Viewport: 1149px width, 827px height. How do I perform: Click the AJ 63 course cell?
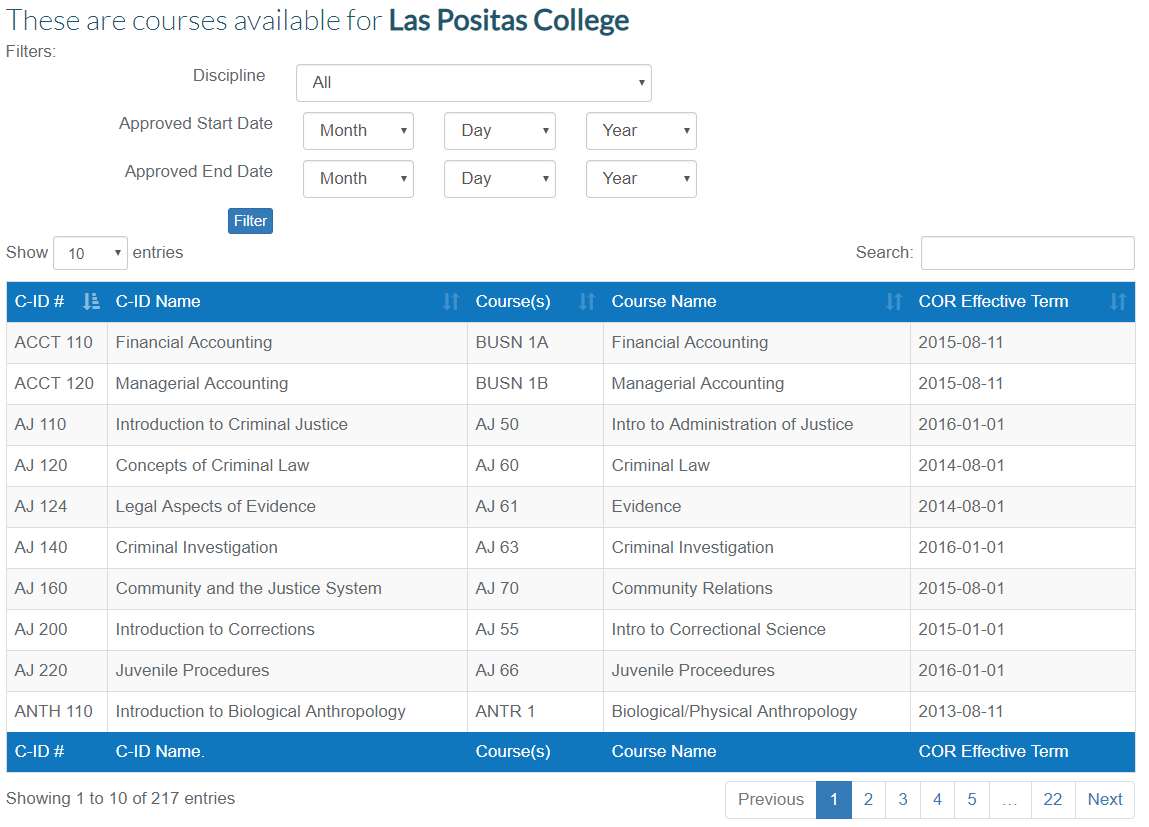pyautogui.click(x=536, y=548)
